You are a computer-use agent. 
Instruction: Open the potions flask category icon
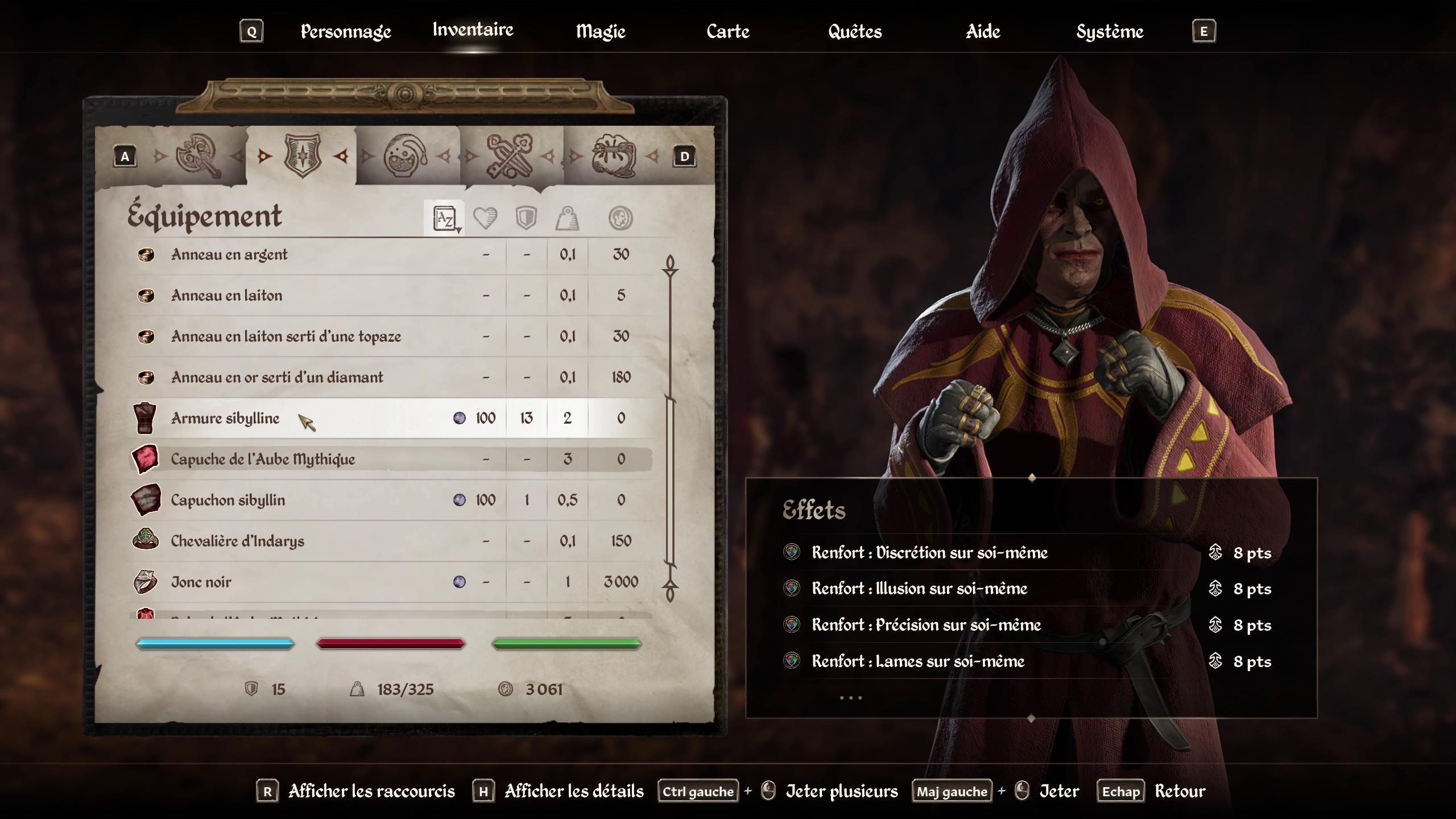(405, 155)
